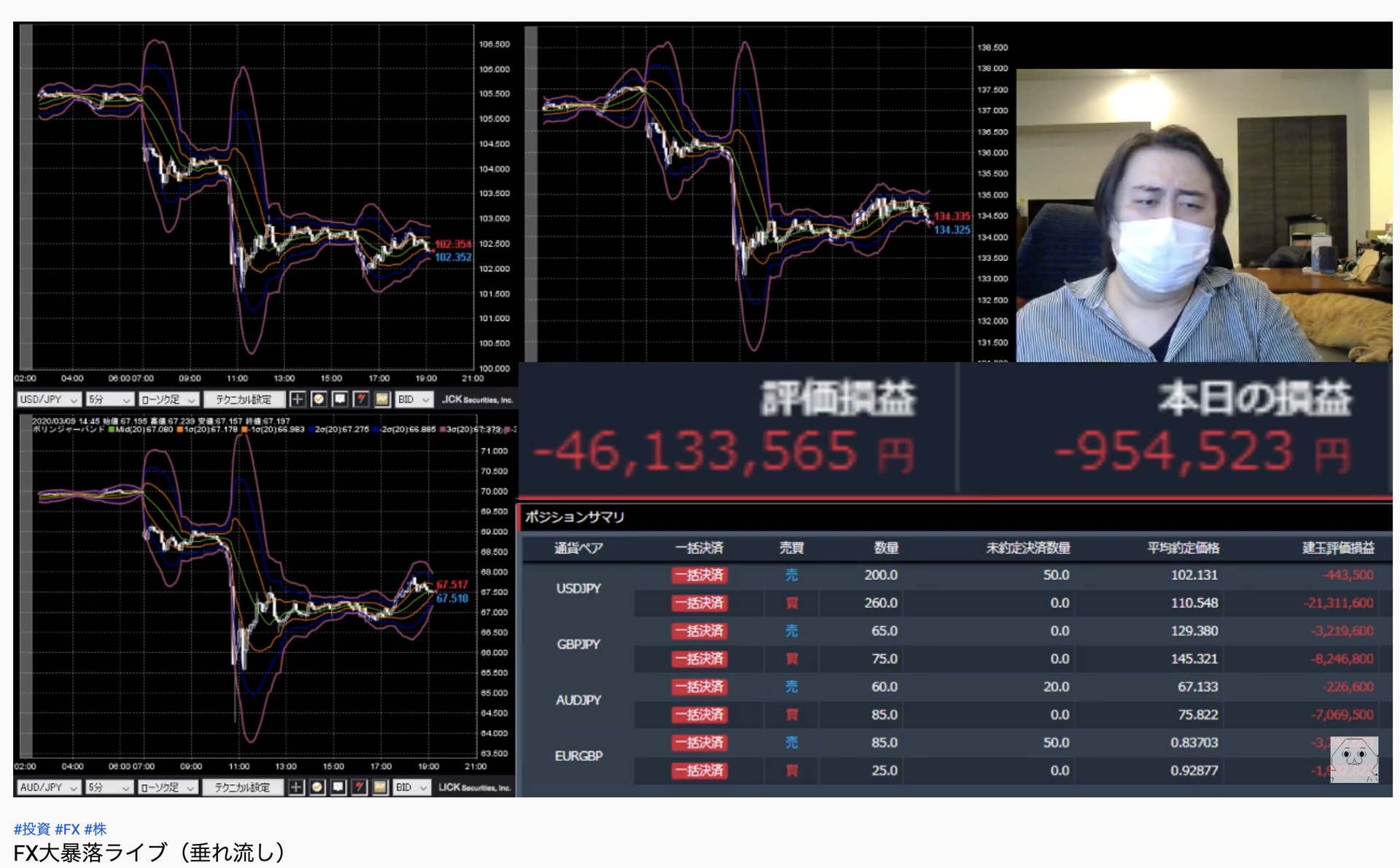Click the average price 0.92877
The height and width of the screenshot is (868, 1400).
coord(1194,770)
